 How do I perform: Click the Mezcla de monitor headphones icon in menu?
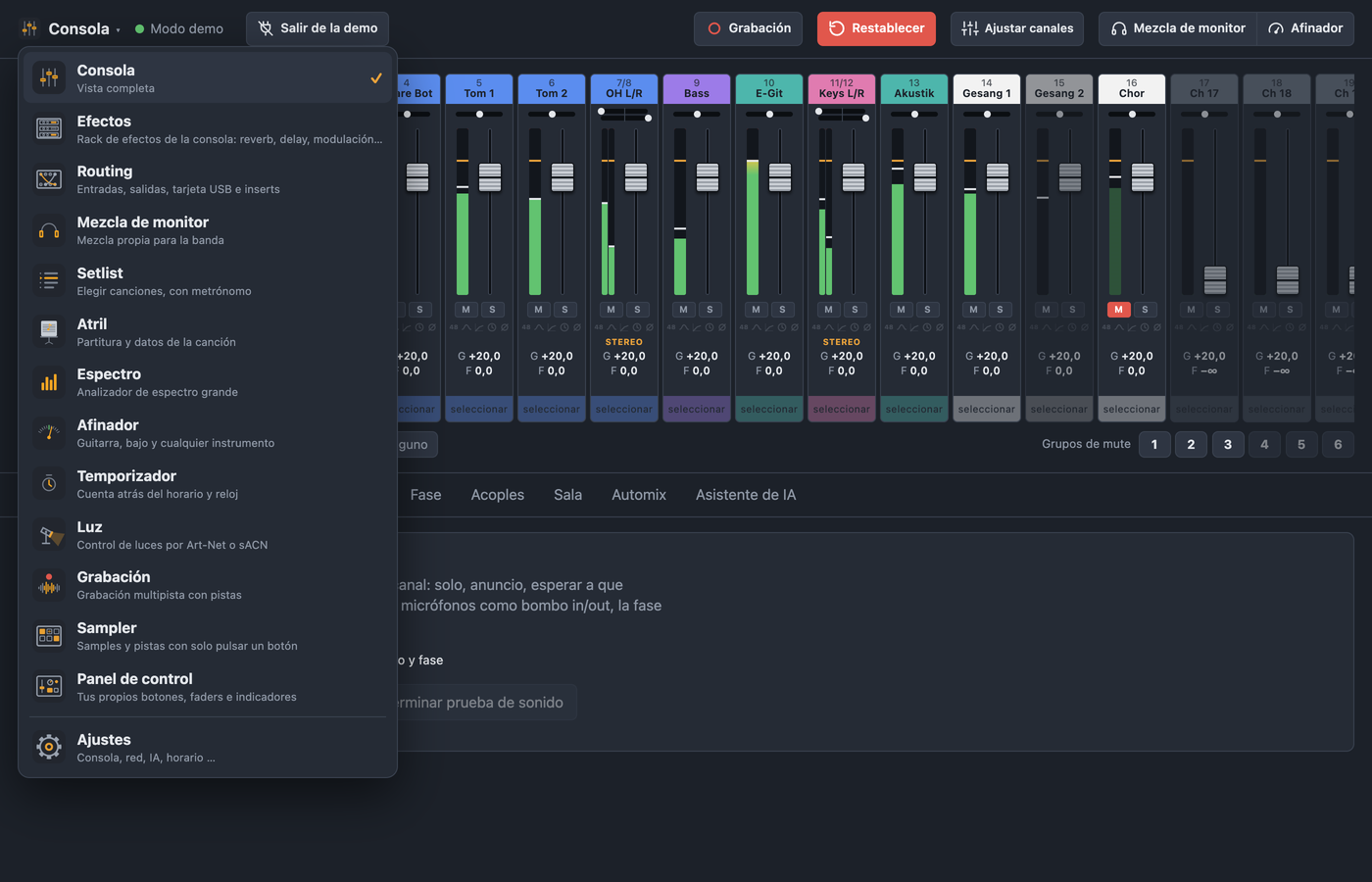point(49,230)
